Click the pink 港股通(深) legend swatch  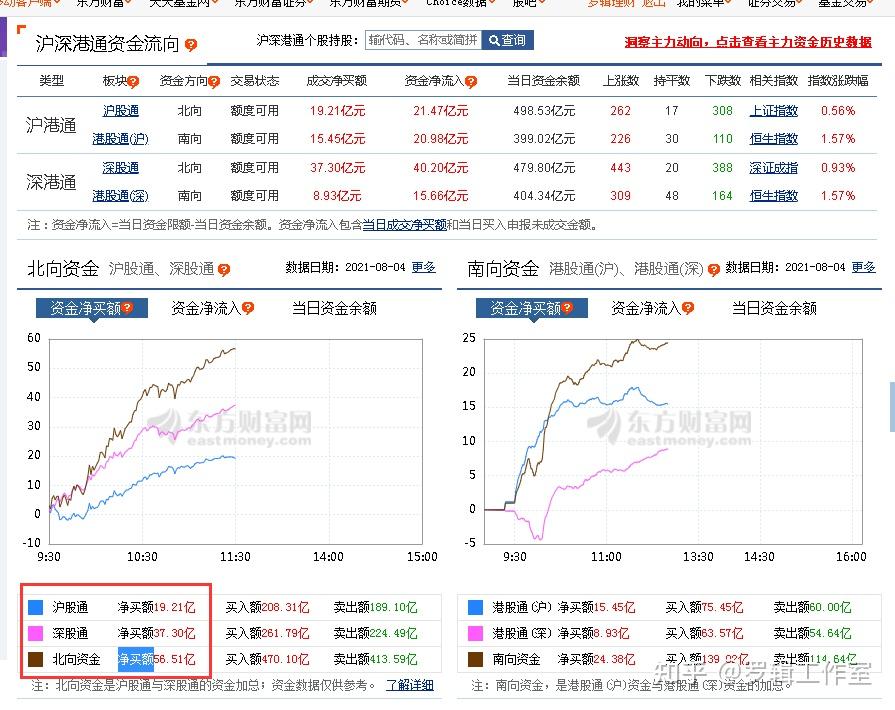coord(475,634)
